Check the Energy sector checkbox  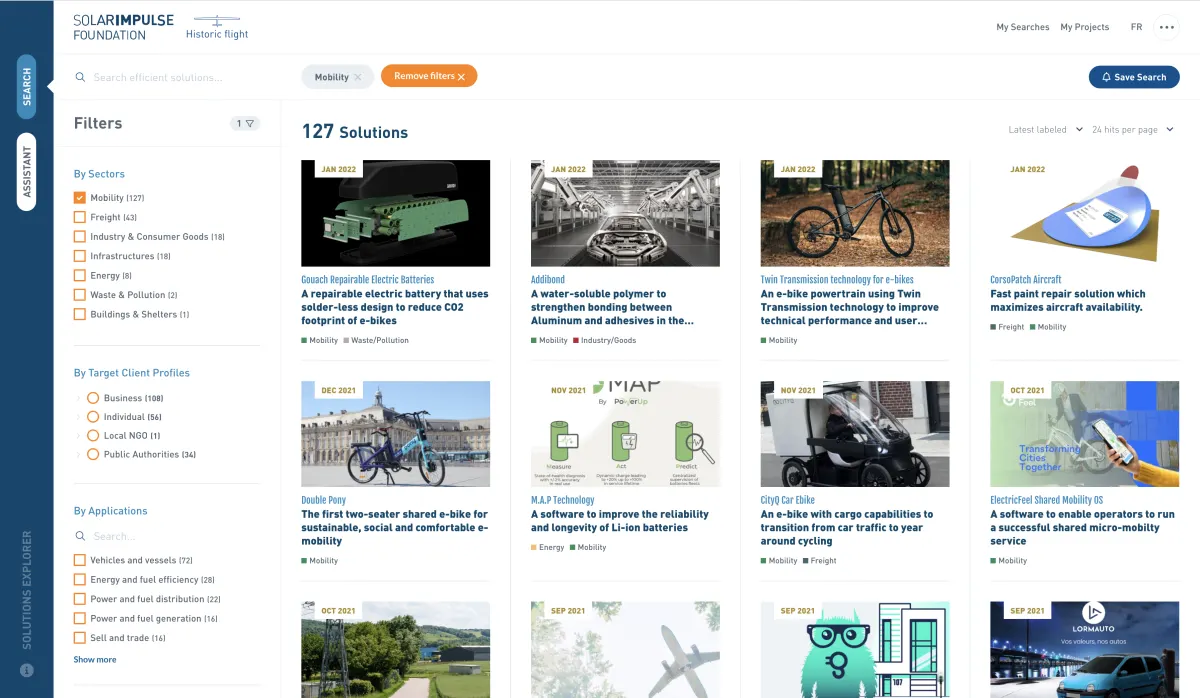click(80, 275)
